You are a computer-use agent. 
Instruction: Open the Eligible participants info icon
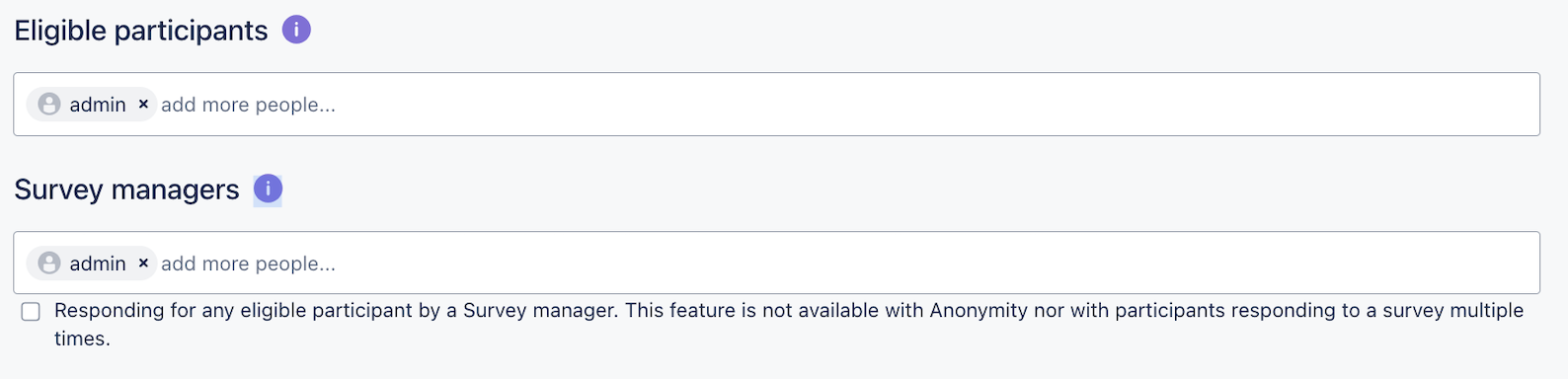click(296, 30)
